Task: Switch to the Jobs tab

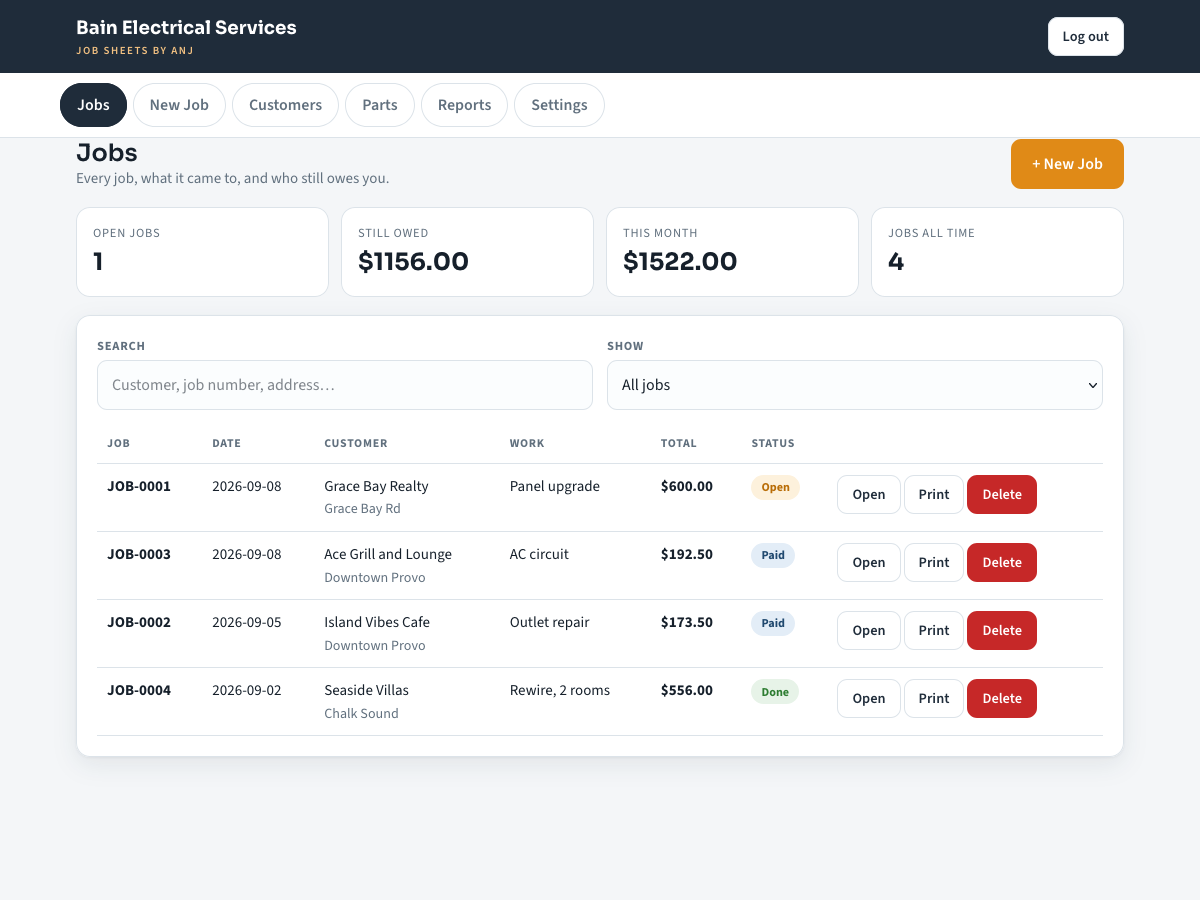Action: (x=93, y=105)
